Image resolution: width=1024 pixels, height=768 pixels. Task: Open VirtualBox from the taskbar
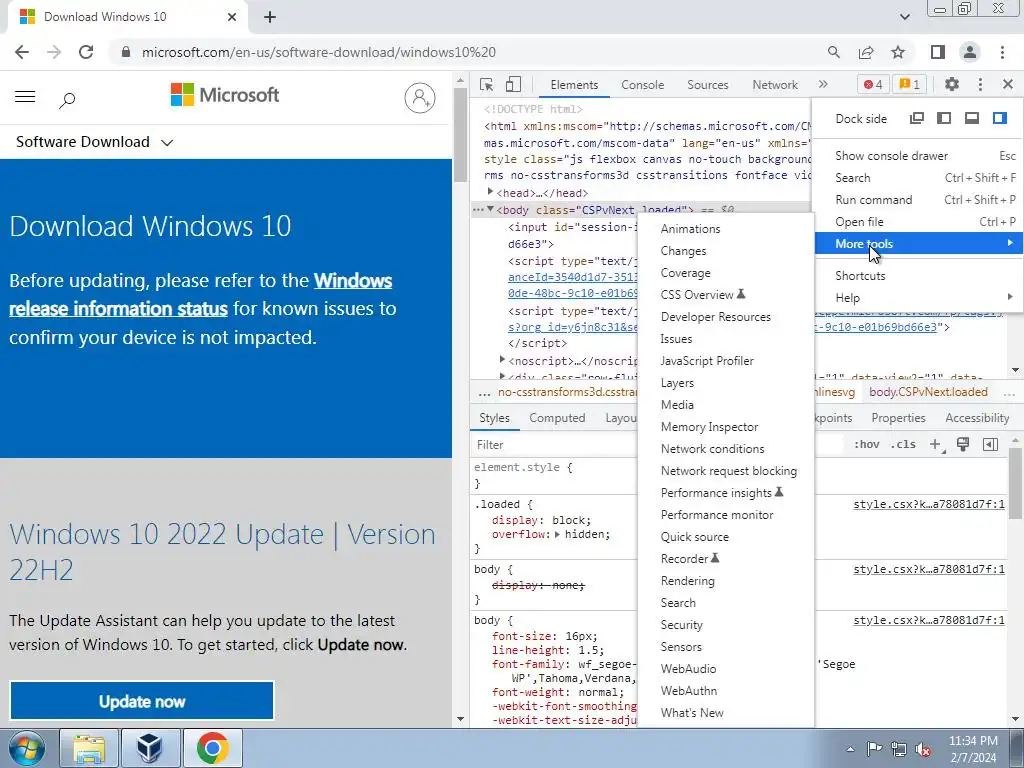[x=150, y=748]
